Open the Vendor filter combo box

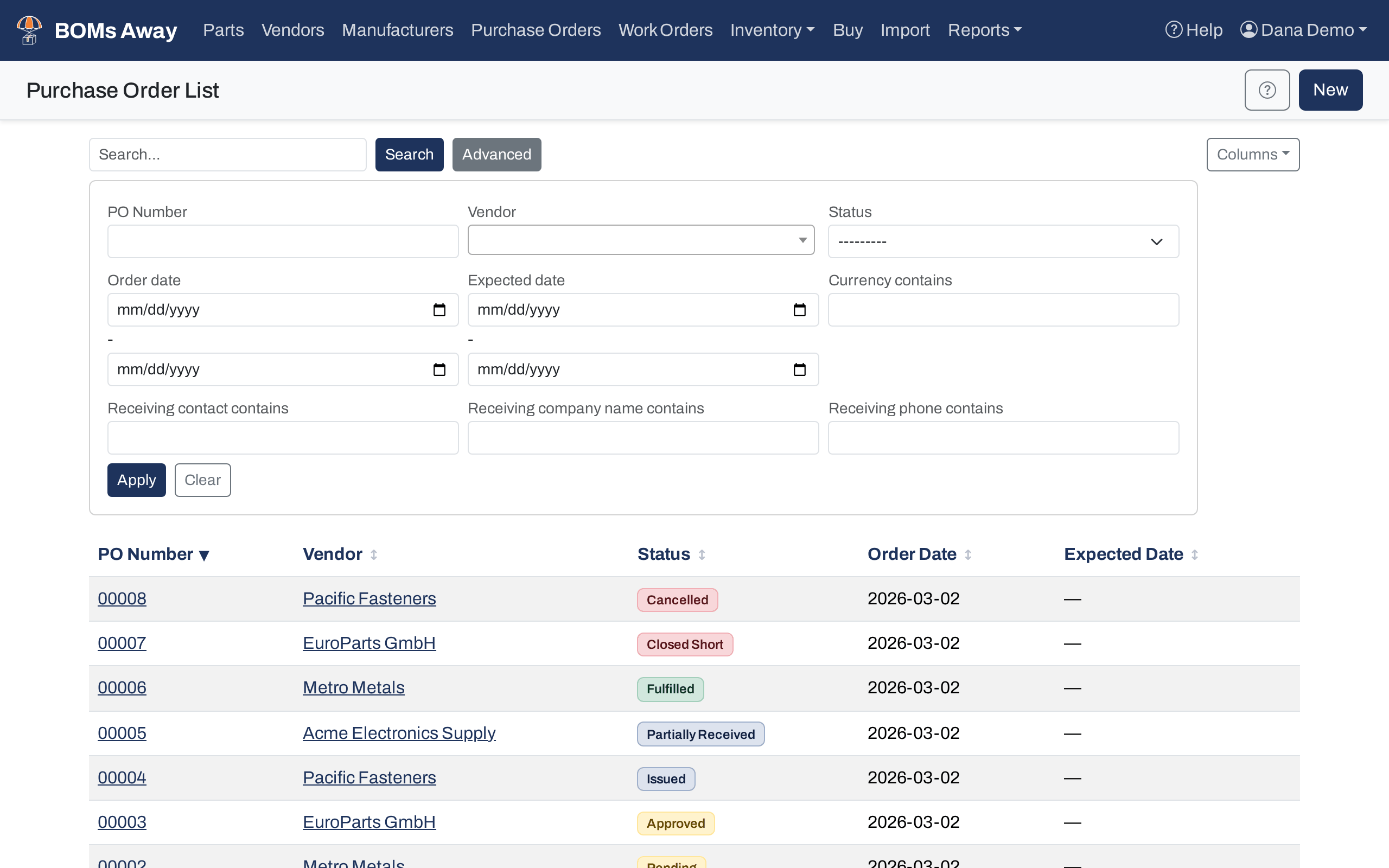641,240
